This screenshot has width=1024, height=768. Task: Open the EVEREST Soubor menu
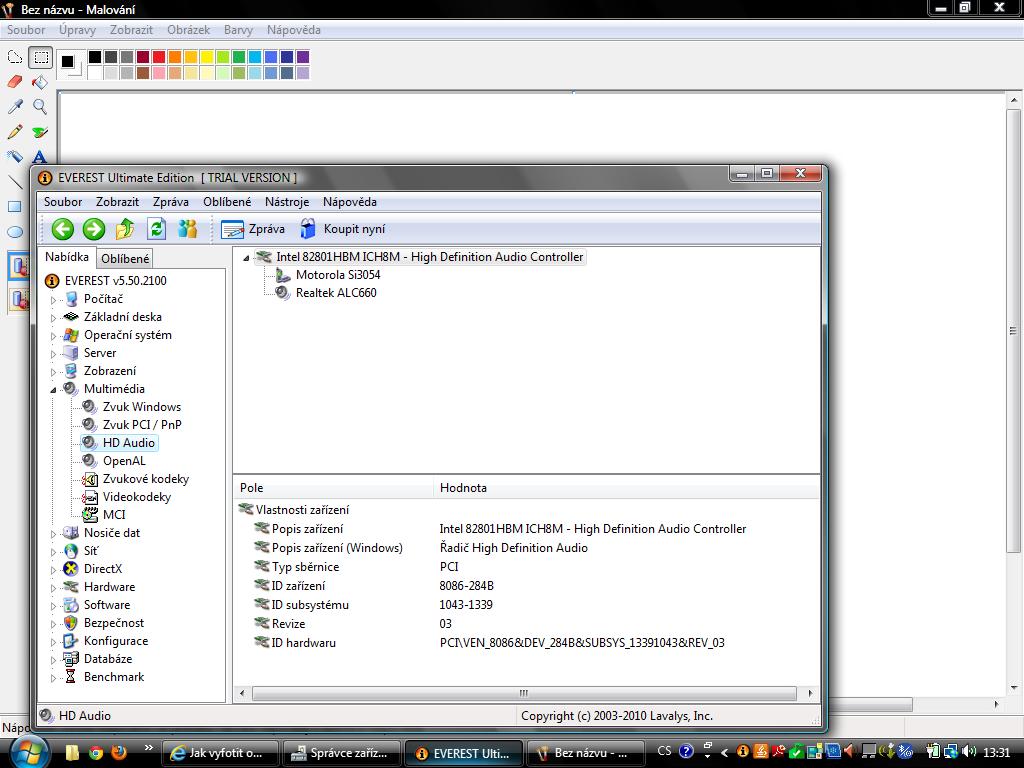(63, 202)
